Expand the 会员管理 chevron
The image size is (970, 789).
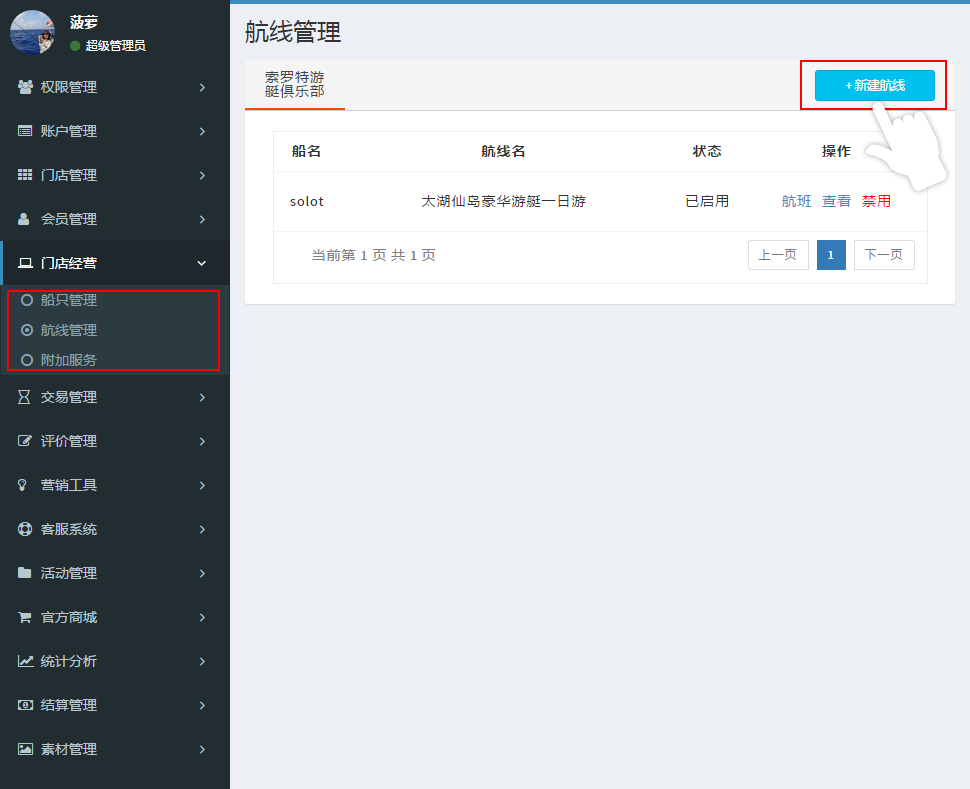tap(202, 219)
